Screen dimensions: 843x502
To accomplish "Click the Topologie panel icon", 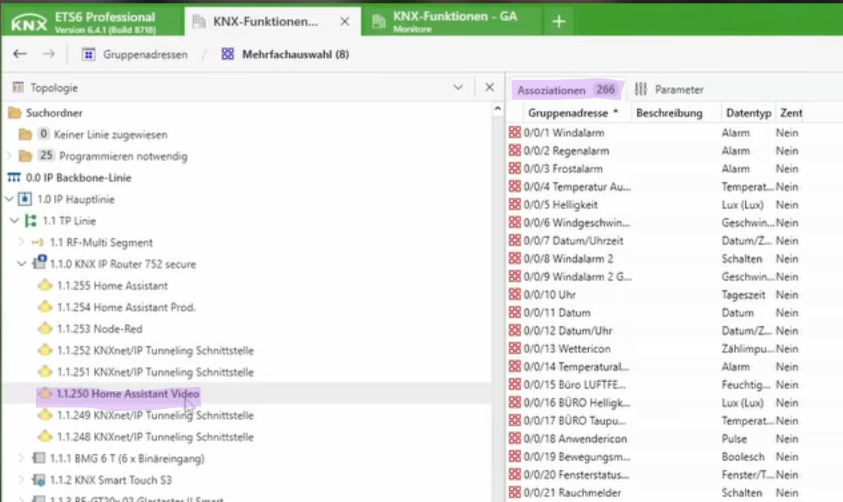I will (18, 87).
